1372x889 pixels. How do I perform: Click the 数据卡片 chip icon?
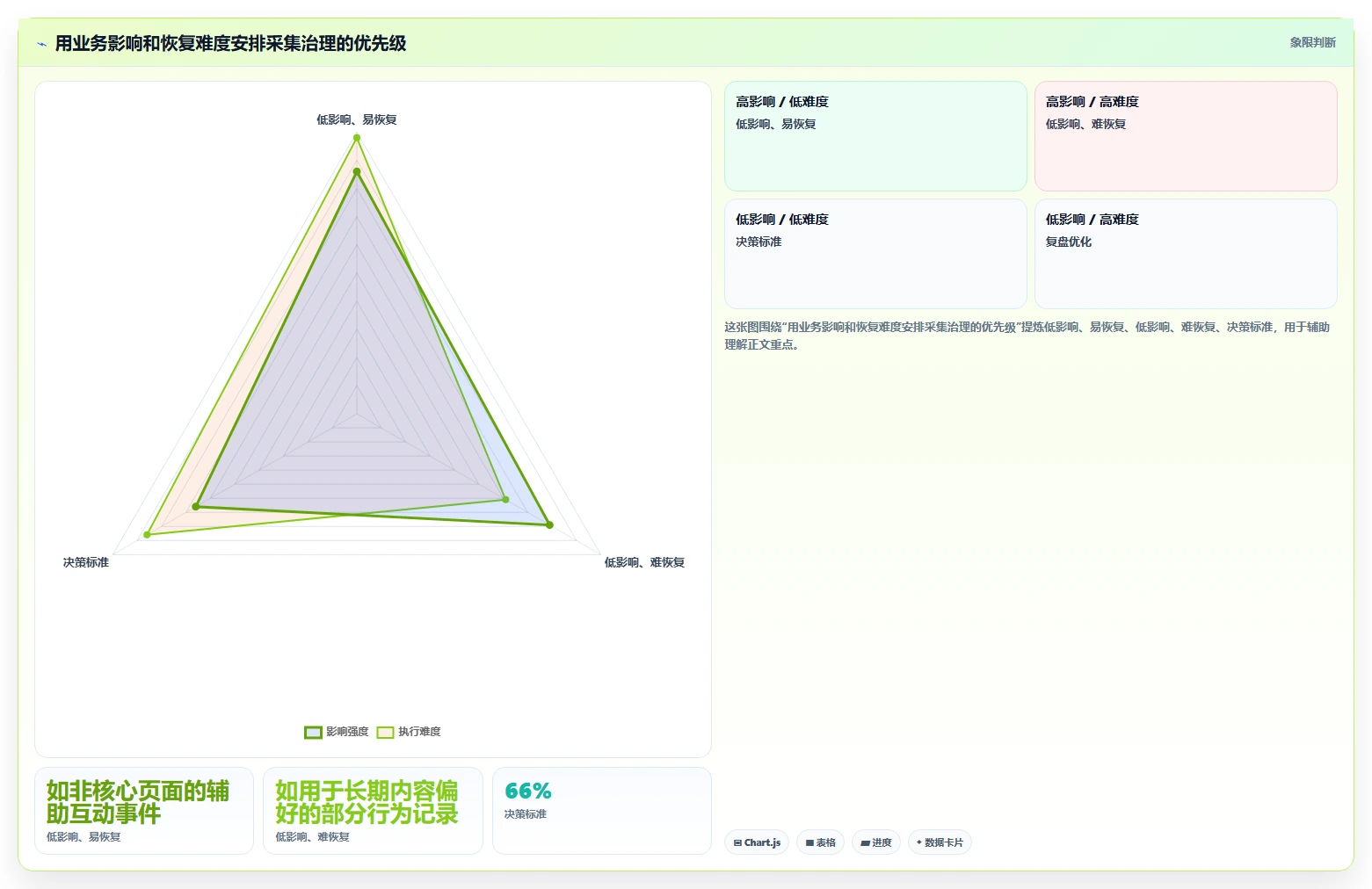click(x=919, y=842)
